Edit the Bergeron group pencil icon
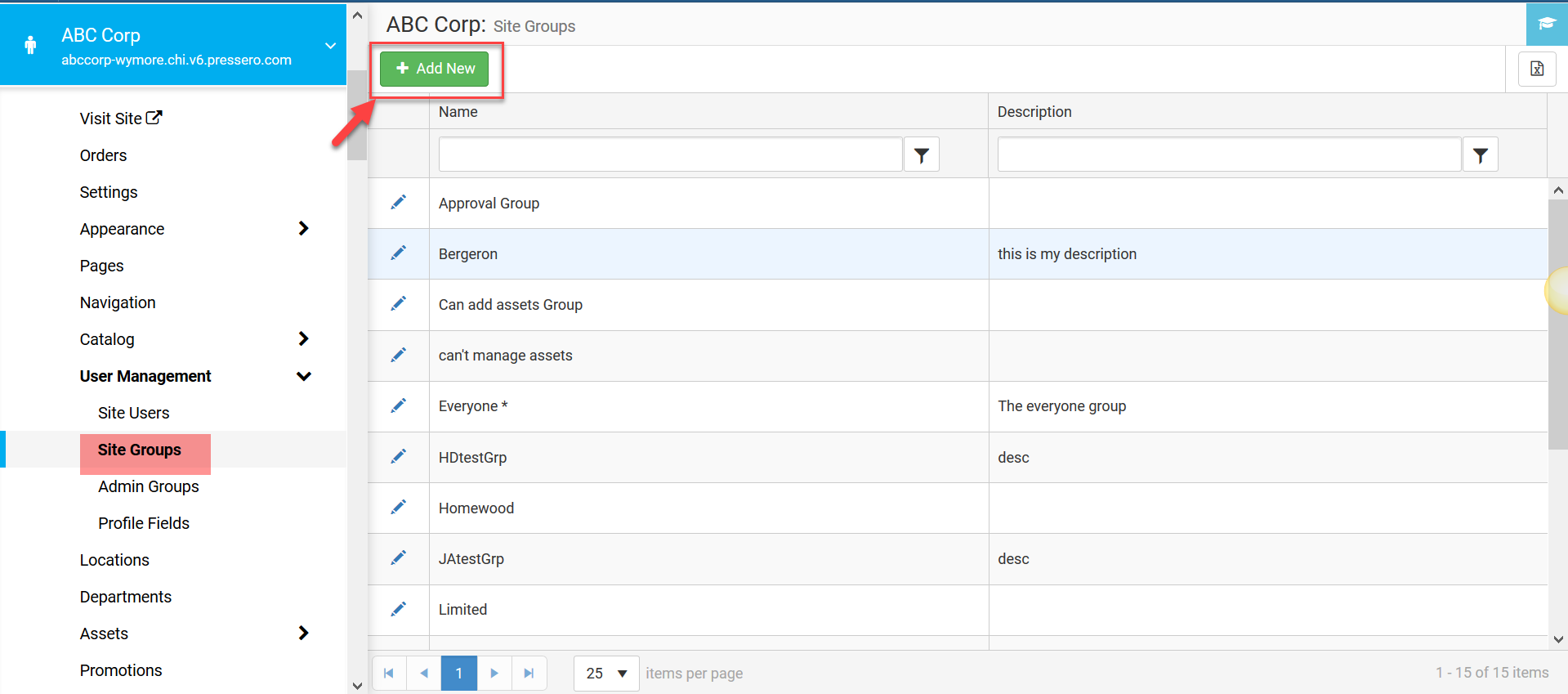Viewport: 1568px width, 694px height. coord(398,253)
